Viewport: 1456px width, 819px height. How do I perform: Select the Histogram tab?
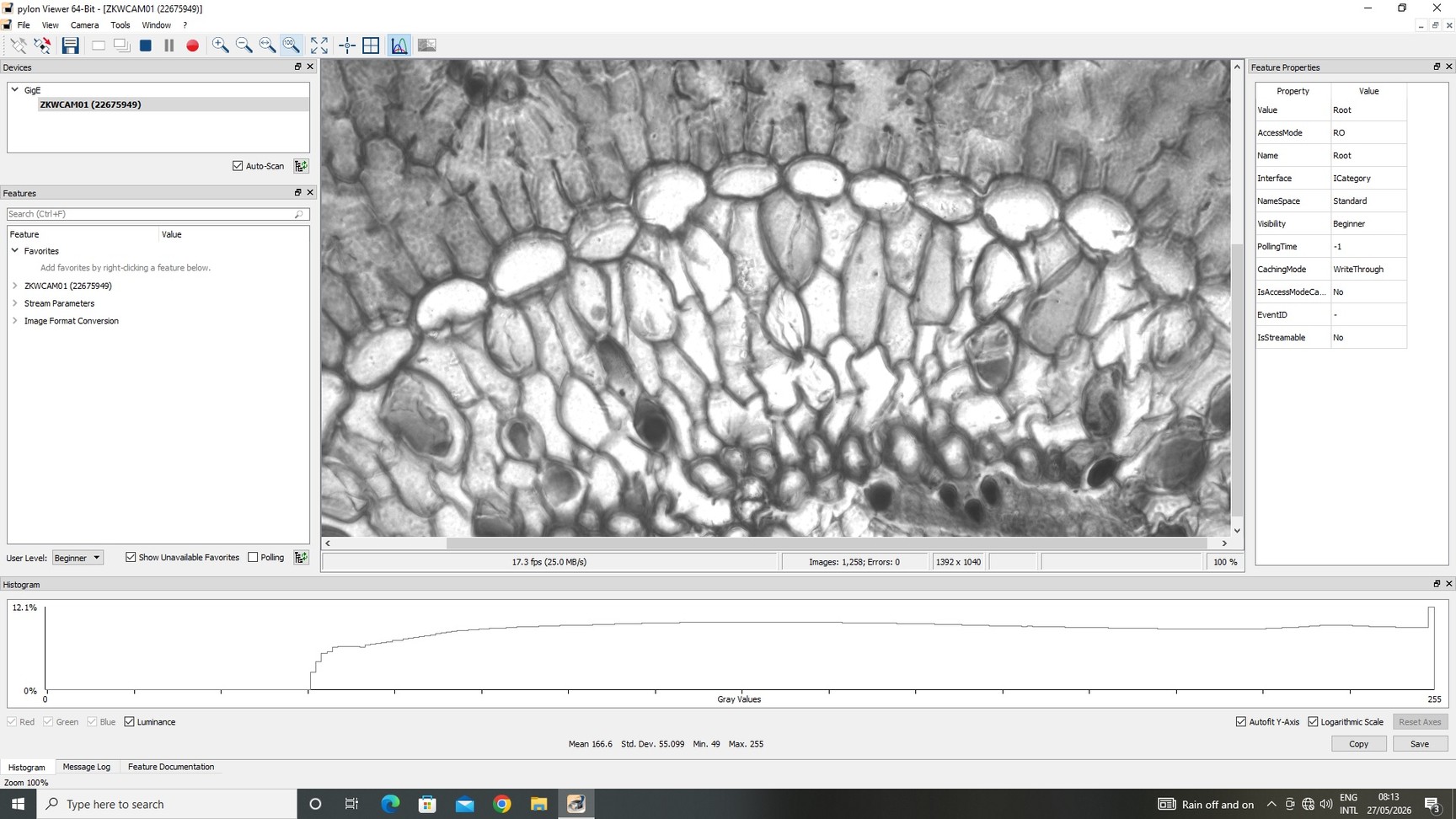27,768
